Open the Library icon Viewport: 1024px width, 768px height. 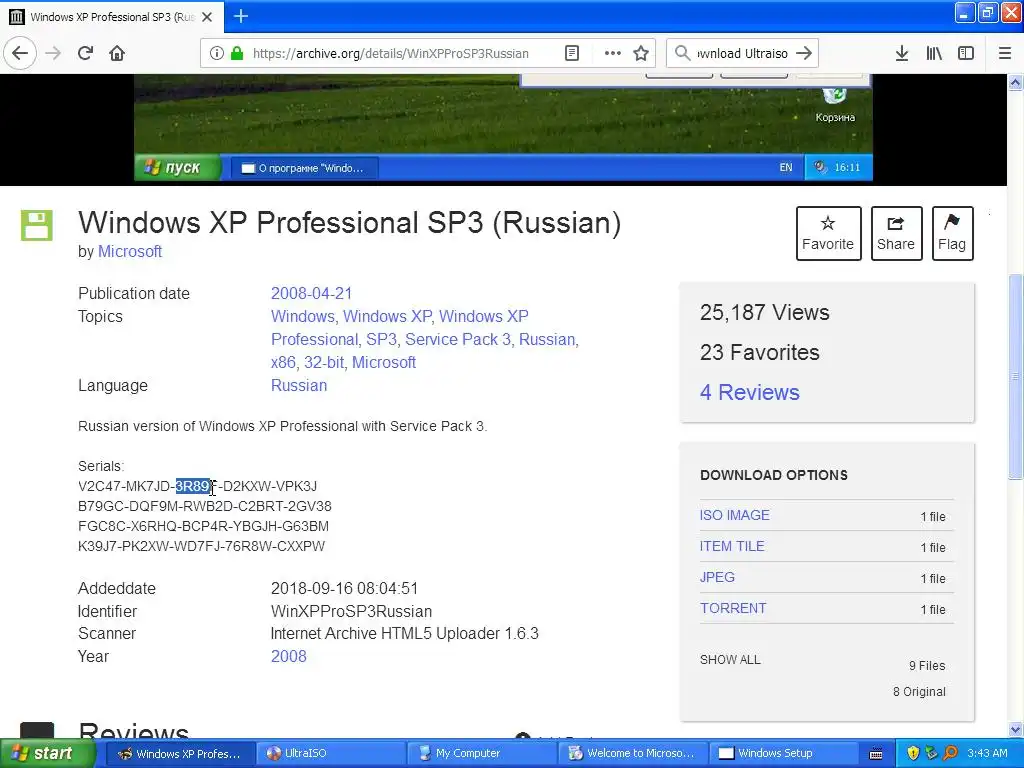coord(934,53)
